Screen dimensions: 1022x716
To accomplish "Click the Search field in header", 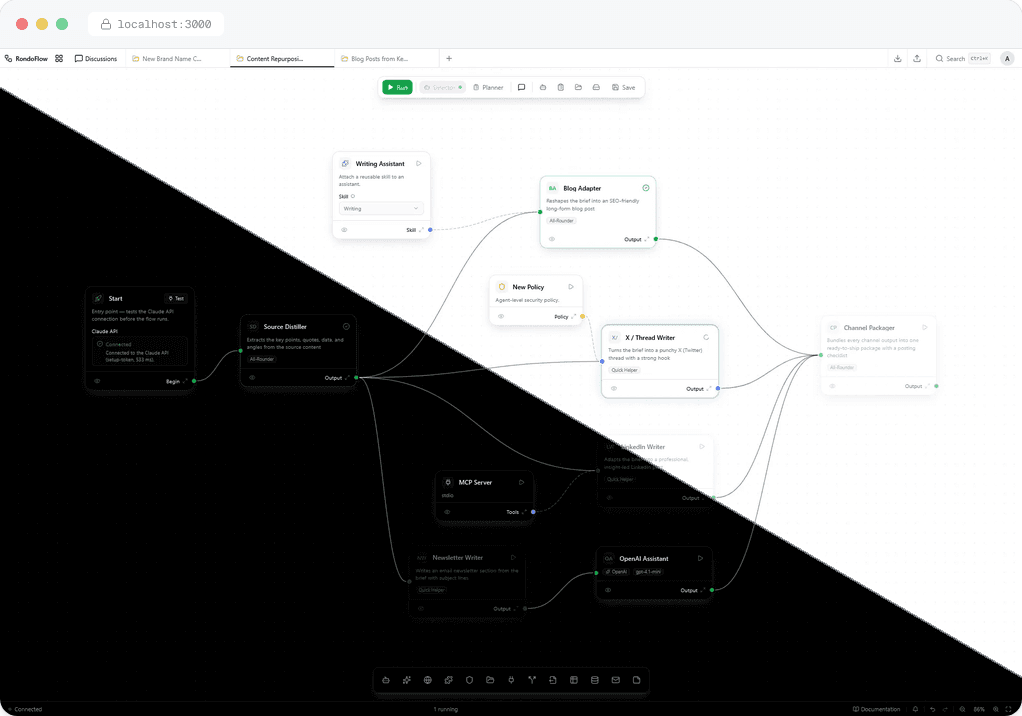I will [963, 59].
